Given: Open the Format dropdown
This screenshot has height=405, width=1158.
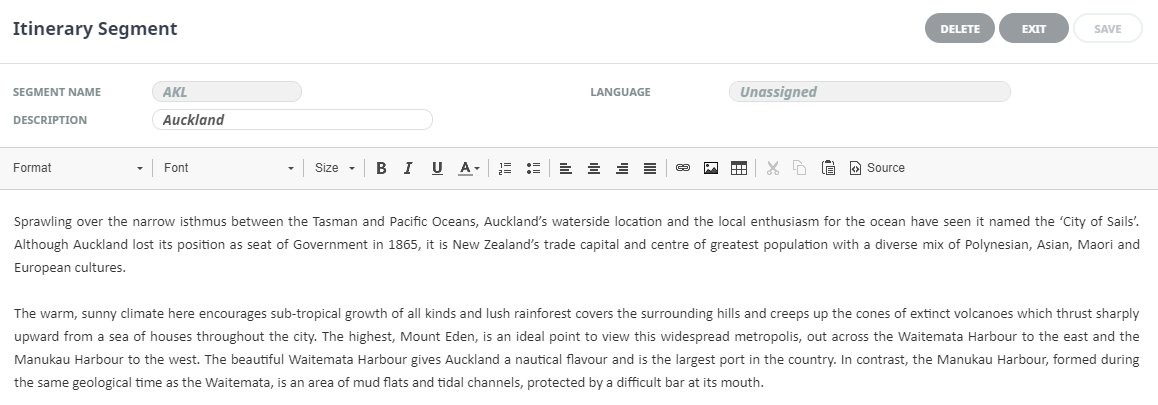Looking at the screenshot, I should (x=78, y=169).
